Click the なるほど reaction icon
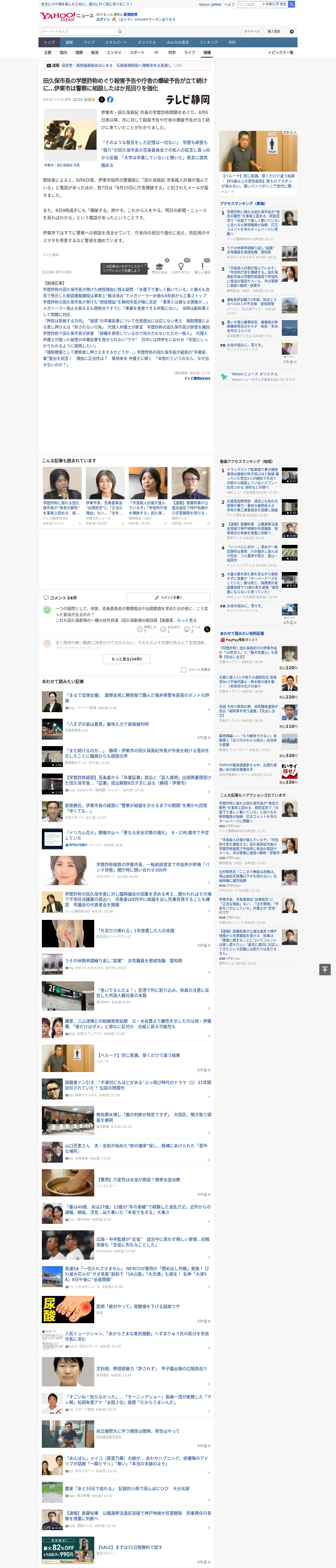Image resolution: width=336 pixels, height=1568 pixels. (164, 629)
